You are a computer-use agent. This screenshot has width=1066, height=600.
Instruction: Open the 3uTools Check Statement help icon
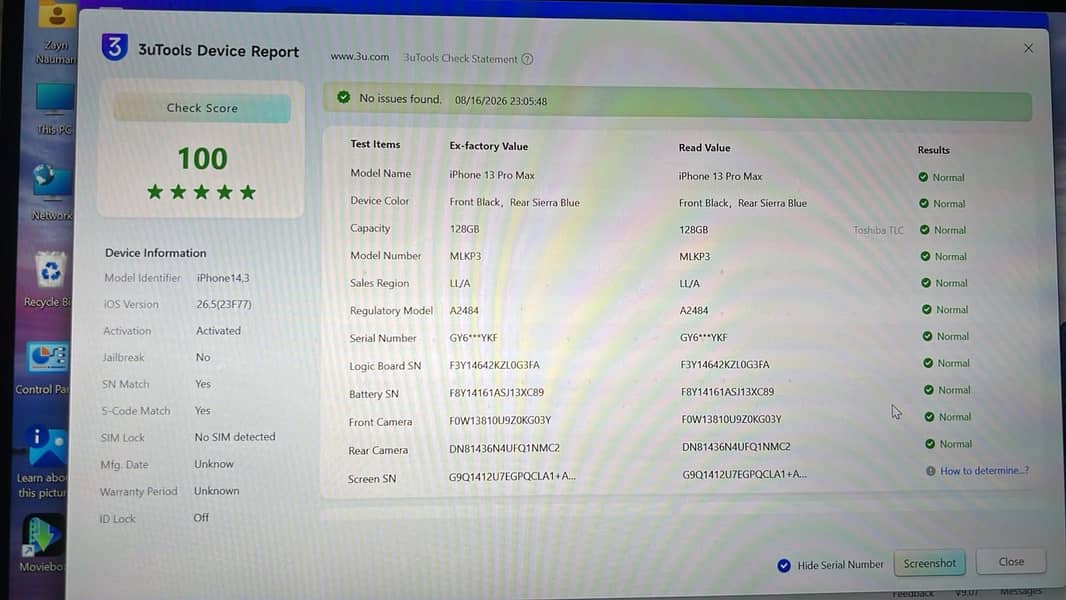coord(528,59)
